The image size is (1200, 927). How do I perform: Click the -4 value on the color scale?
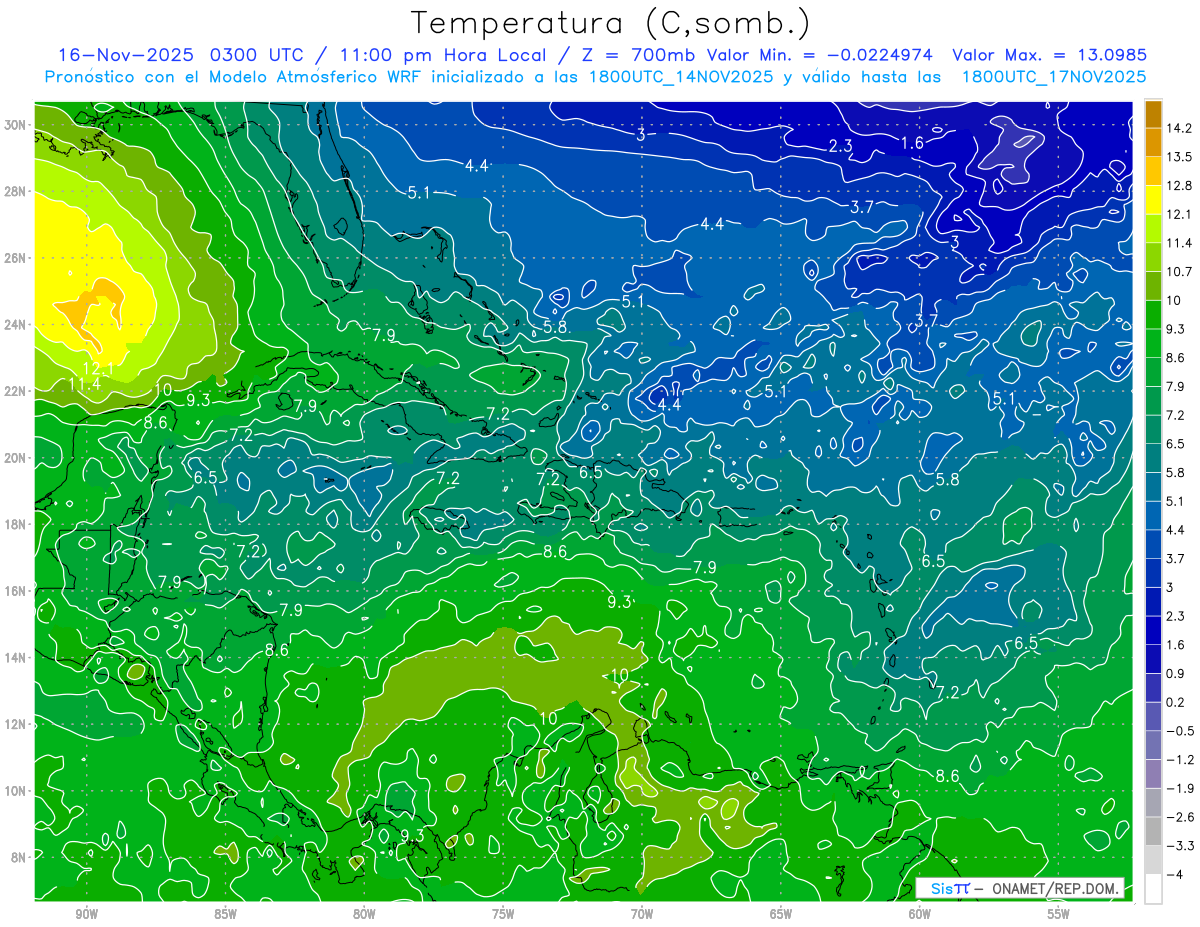[x=1175, y=874]
